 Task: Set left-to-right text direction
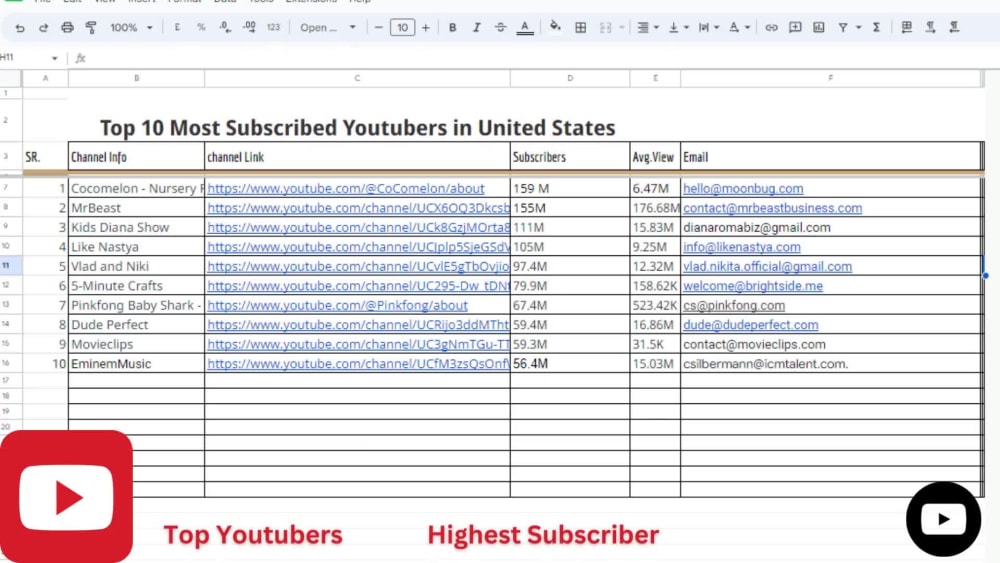point(930,27)
